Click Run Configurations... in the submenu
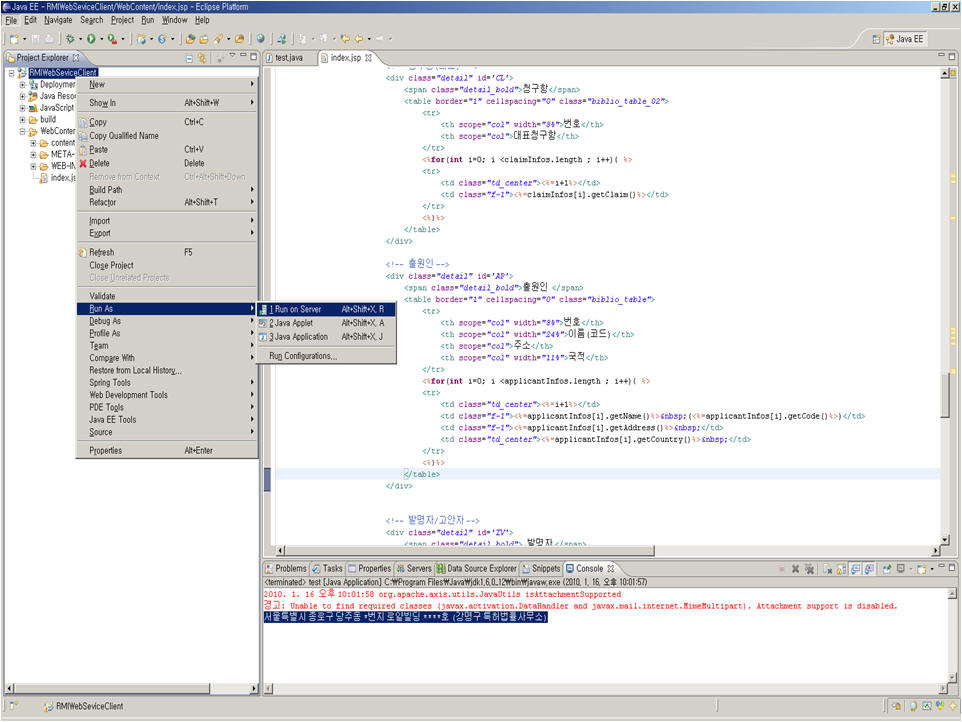 tap(303, 356)
